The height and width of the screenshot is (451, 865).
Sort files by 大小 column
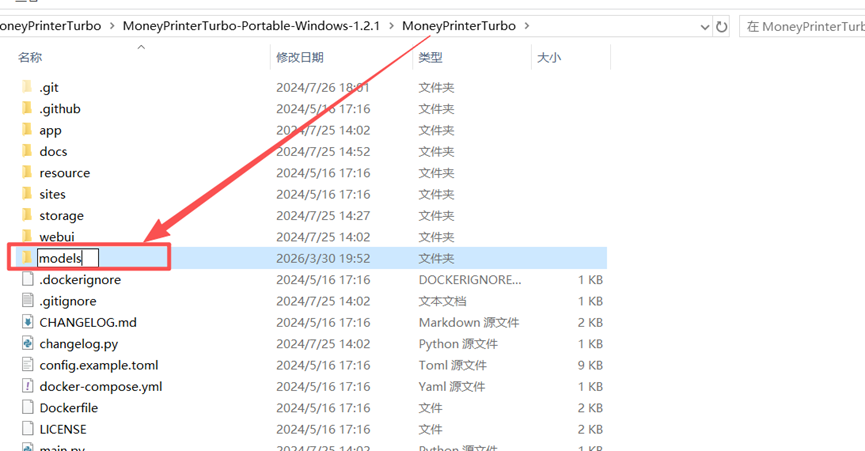click(549, 57)
